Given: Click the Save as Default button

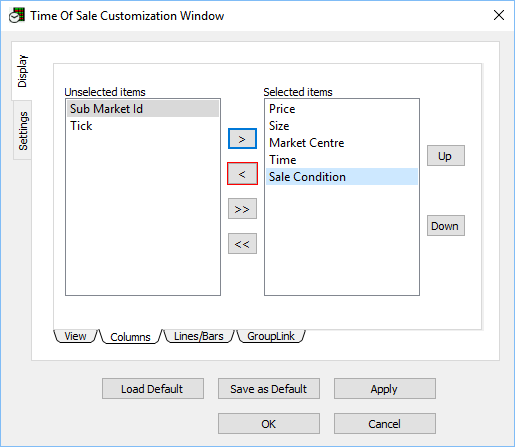Looking at the screenshot, I should (269, 389).
